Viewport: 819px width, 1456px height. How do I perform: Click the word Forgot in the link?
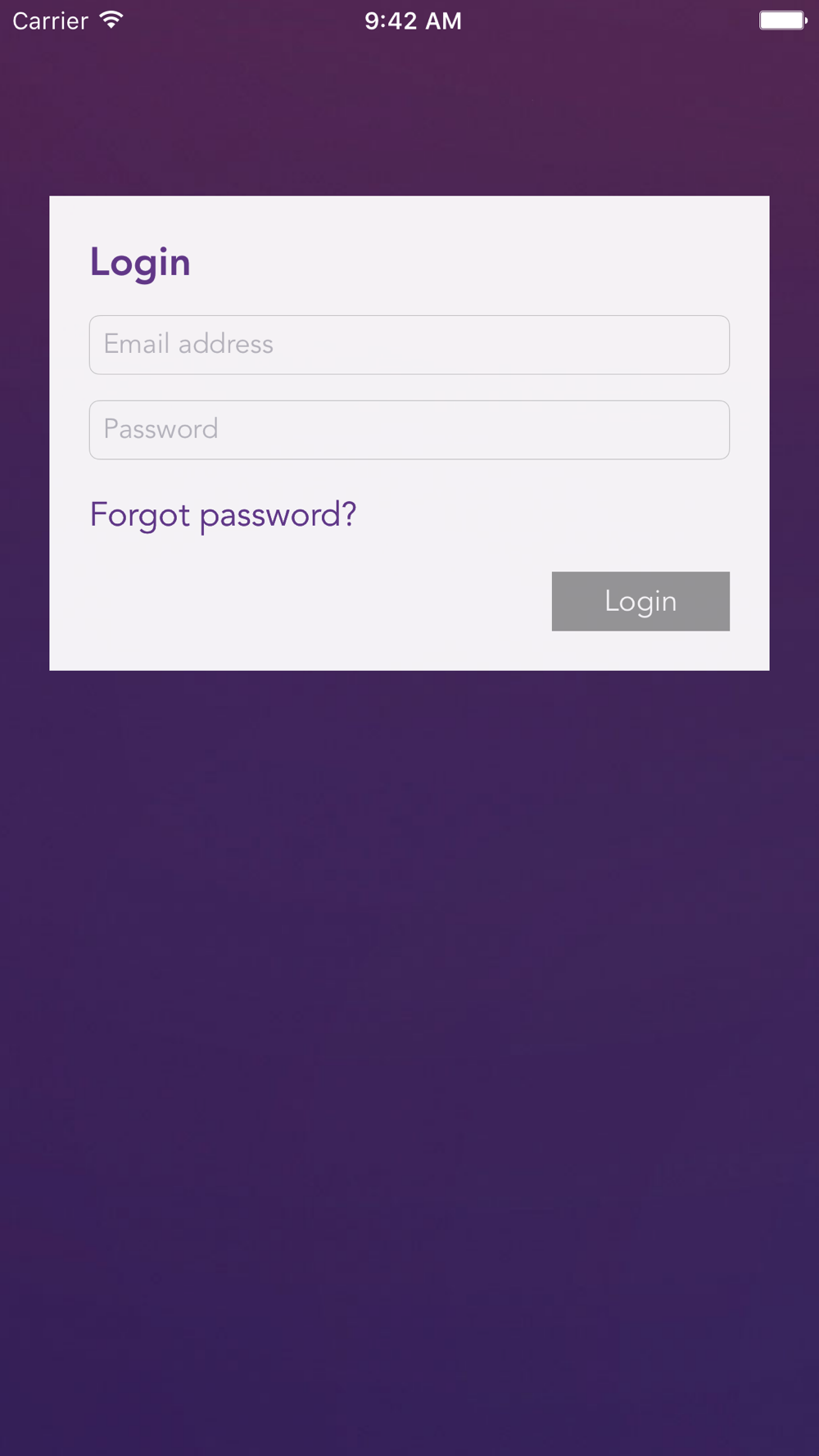click(x=140, y=515)
